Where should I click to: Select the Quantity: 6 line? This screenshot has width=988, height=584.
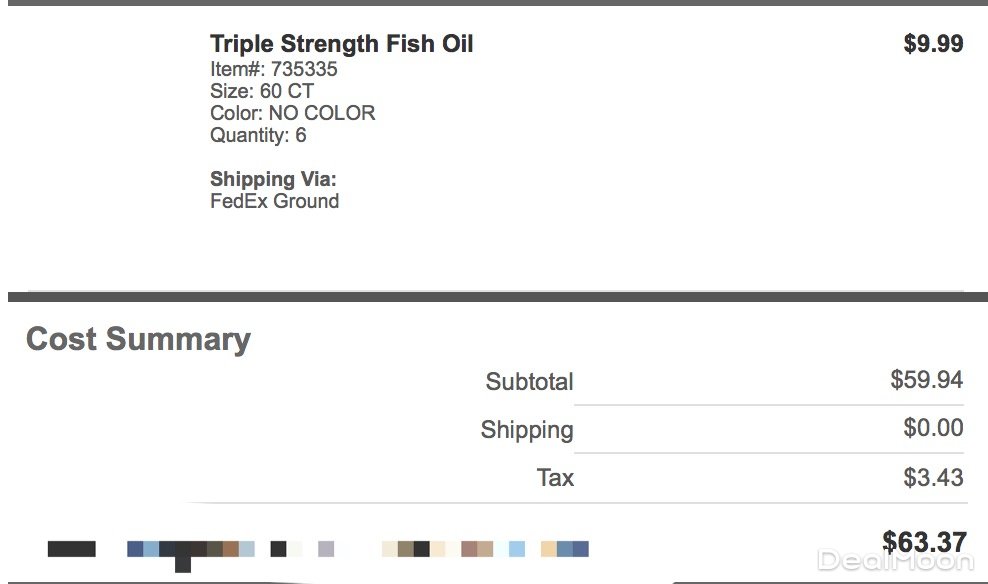[x=258, y=135]
